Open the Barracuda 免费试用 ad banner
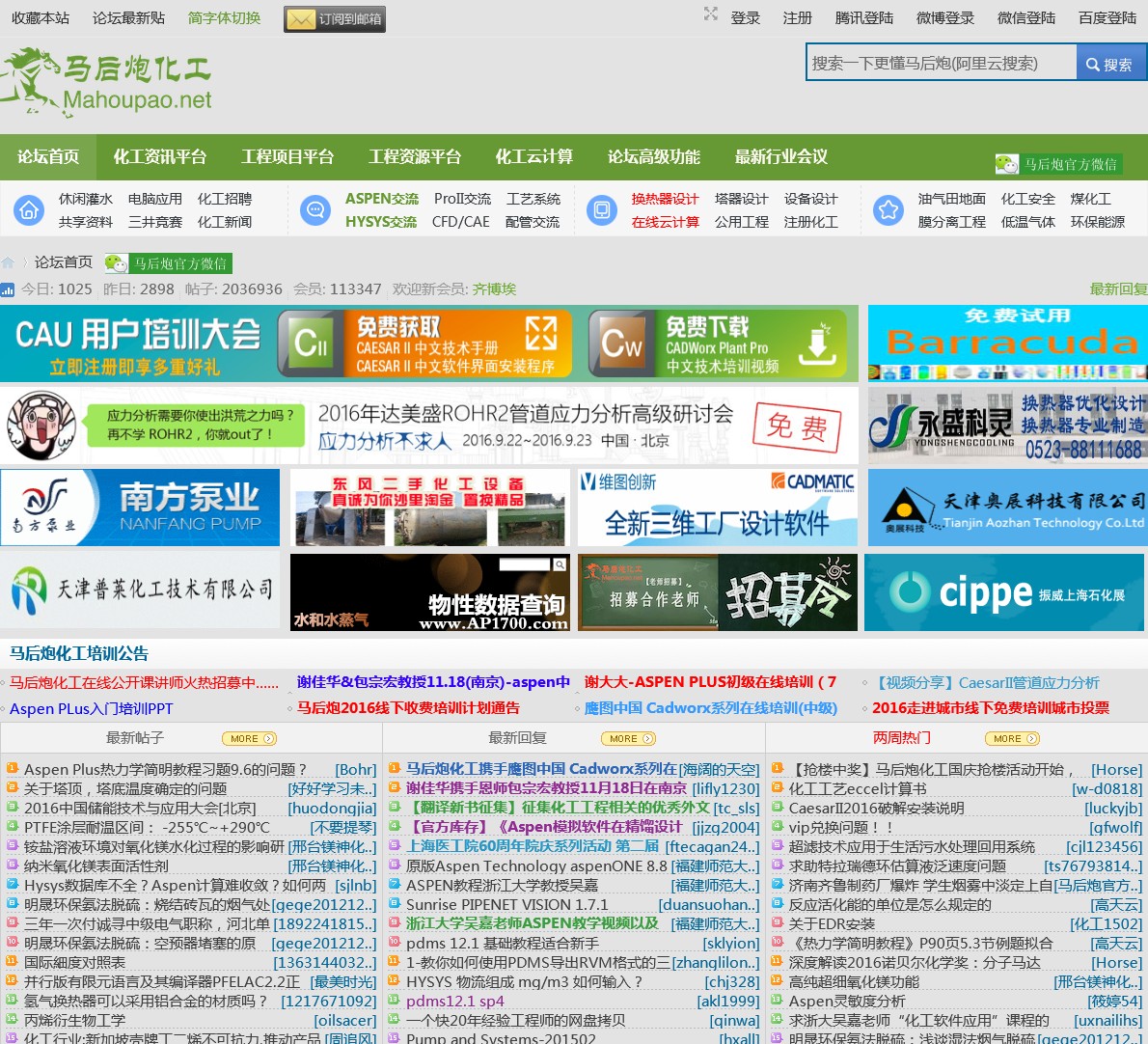The width and height of the screenshot is (1148, 1044). (1008, 343)
